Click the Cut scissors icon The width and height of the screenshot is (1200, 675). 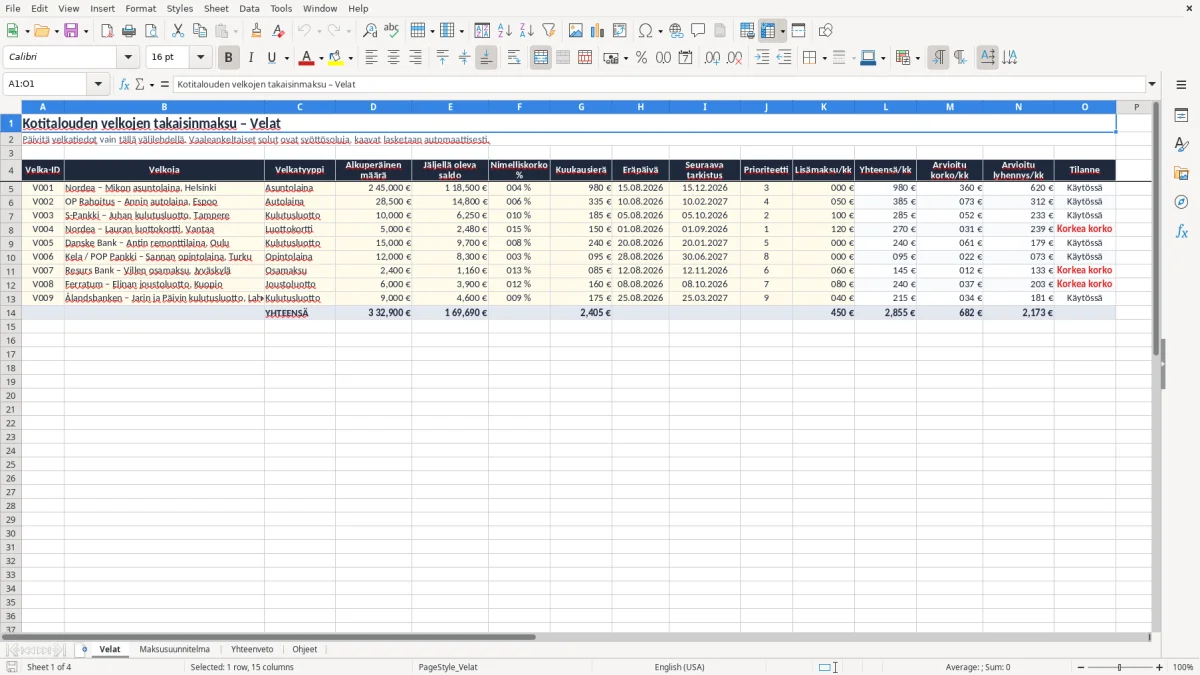pos(178,31)
